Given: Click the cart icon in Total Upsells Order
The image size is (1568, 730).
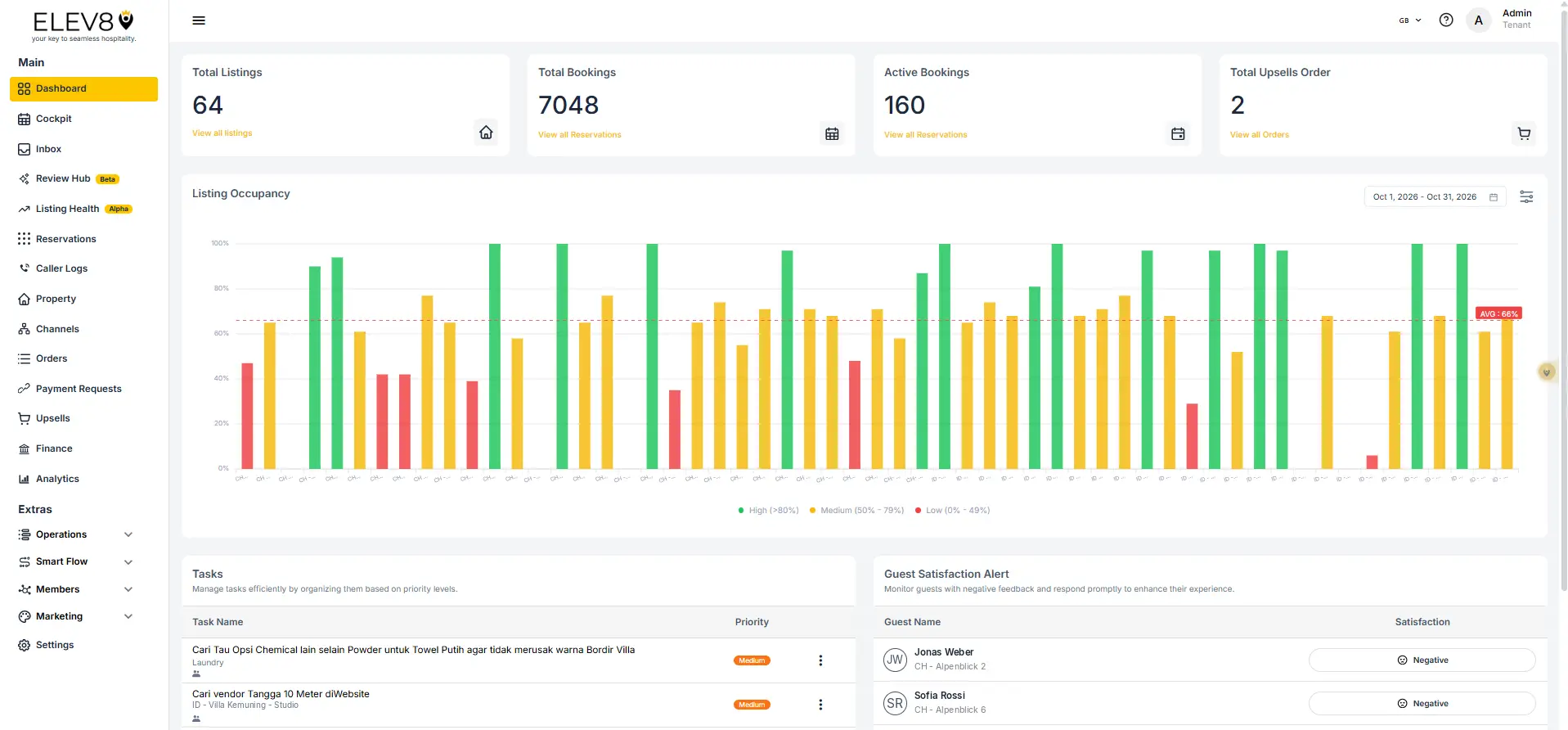Looking at the screenshot, I should (1524, 134).
